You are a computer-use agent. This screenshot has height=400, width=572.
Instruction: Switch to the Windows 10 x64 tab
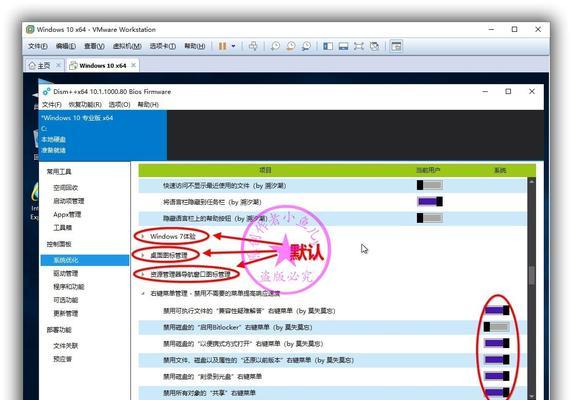[103, 66]
